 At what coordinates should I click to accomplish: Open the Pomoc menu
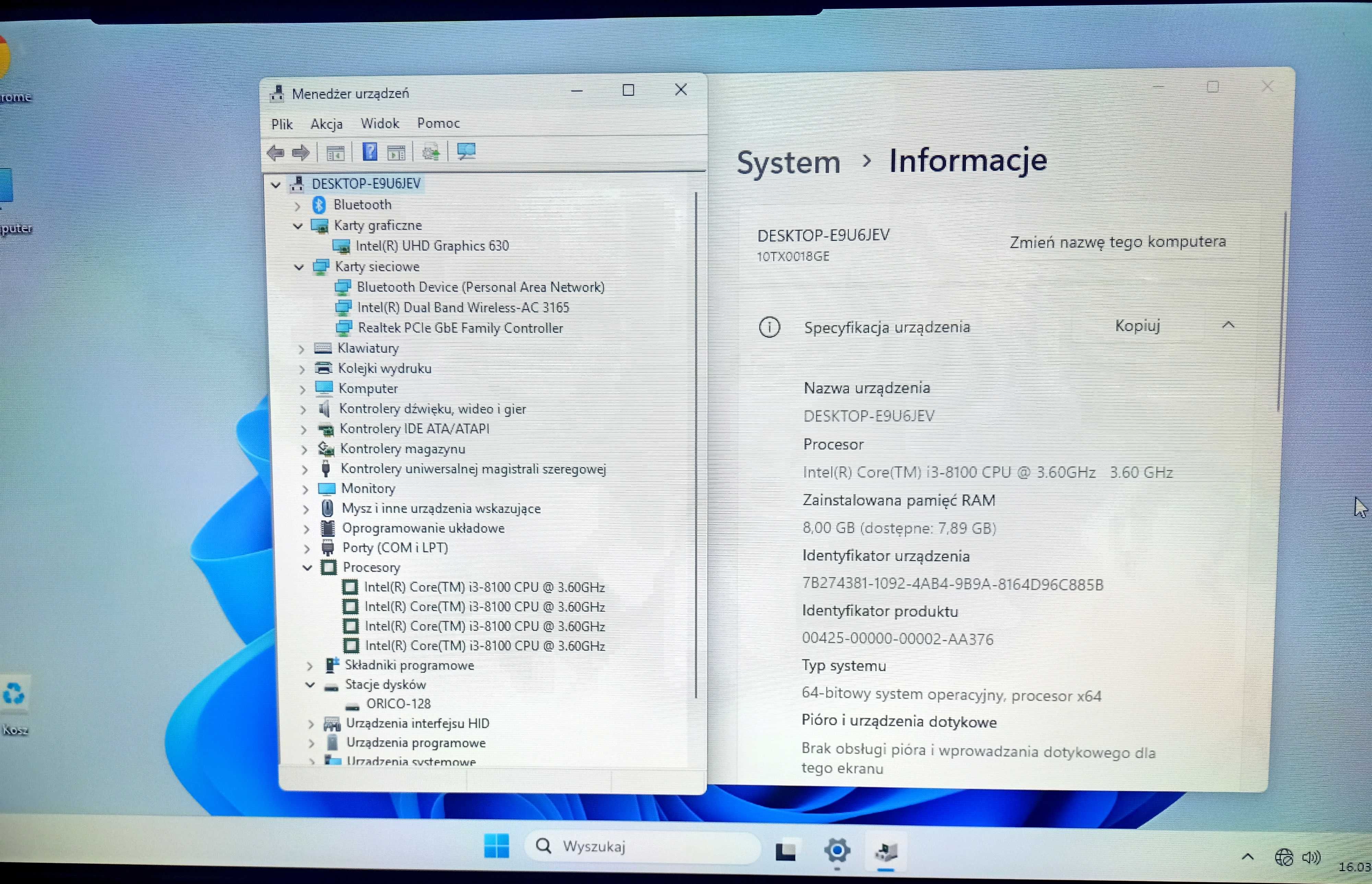439,123
